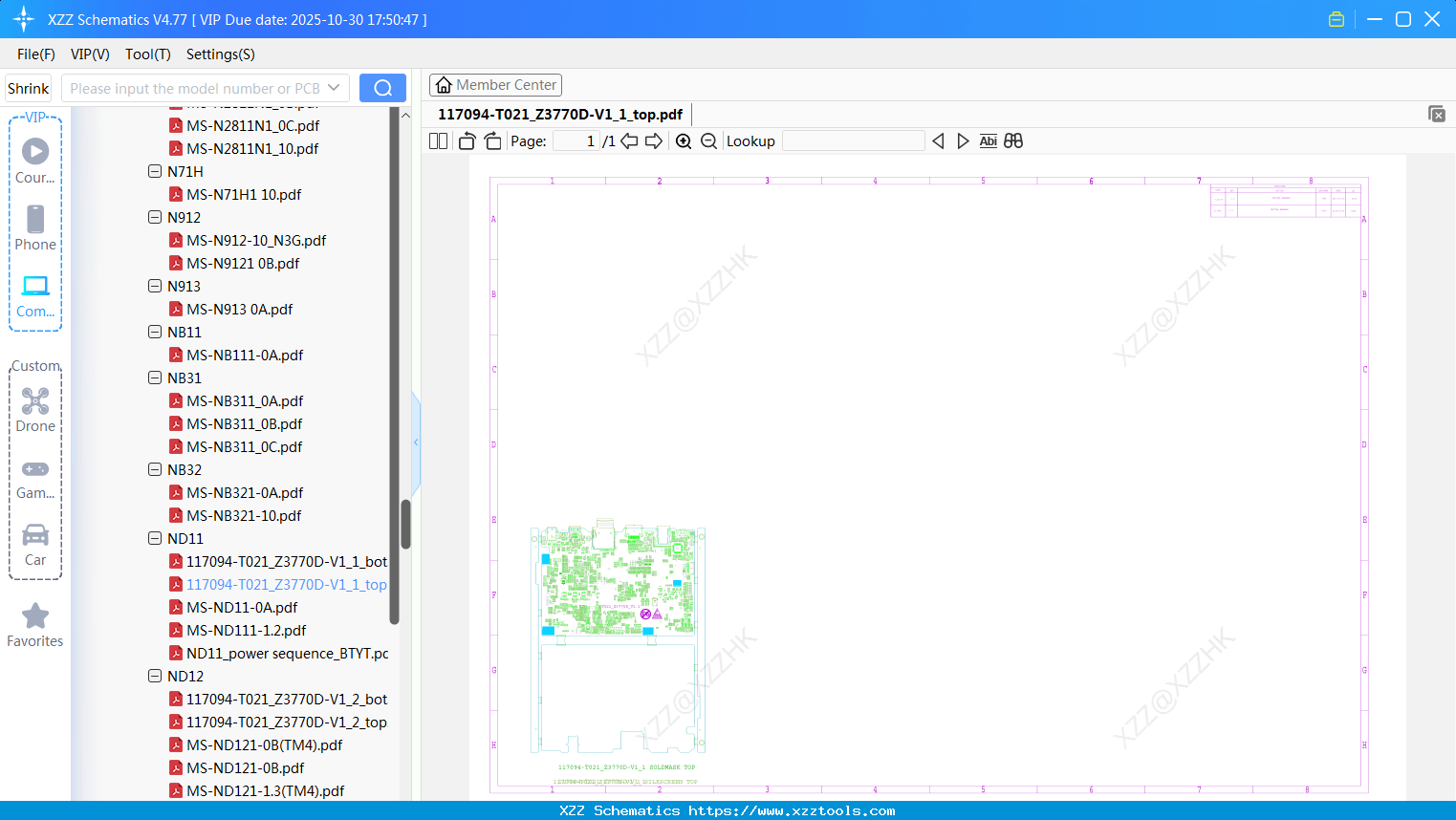Image resolution: width=1456 pixels, height=820 pixels.
Task: Toggle the Abi text match option
Action: (988, 141)
